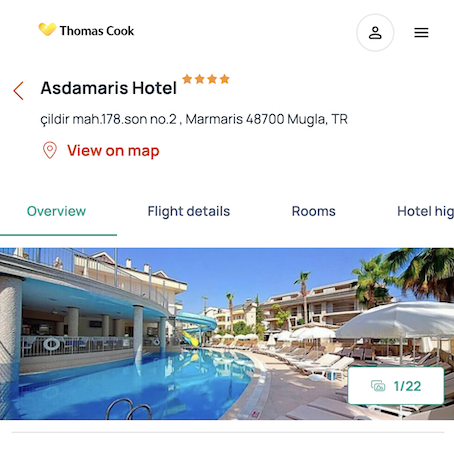Click the Thomas Cook heart logo
Screen dimensions: 454x450
point(47,29)
